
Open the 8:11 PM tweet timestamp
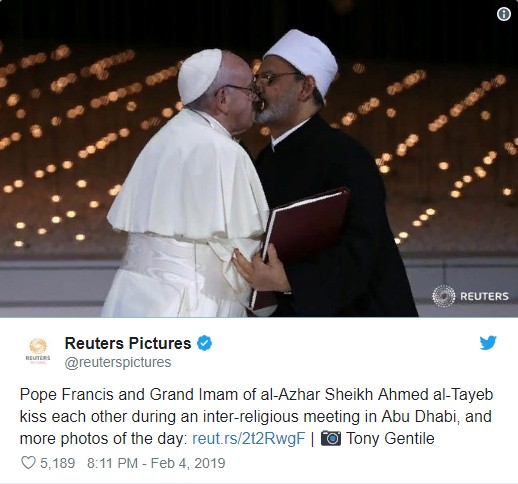(x=112, y=463)
